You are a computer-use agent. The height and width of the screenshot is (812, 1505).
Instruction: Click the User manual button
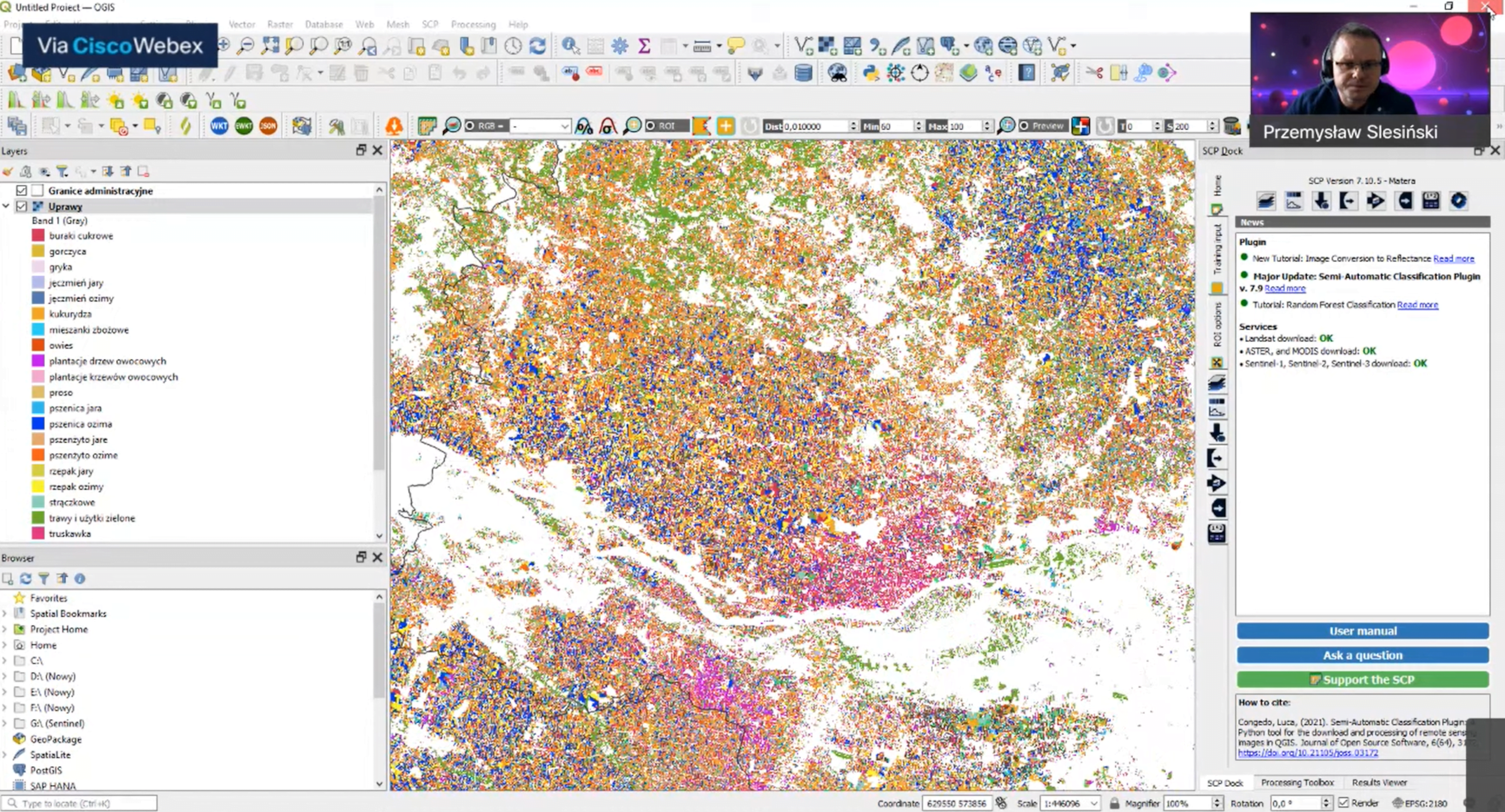pos(1362,631)
